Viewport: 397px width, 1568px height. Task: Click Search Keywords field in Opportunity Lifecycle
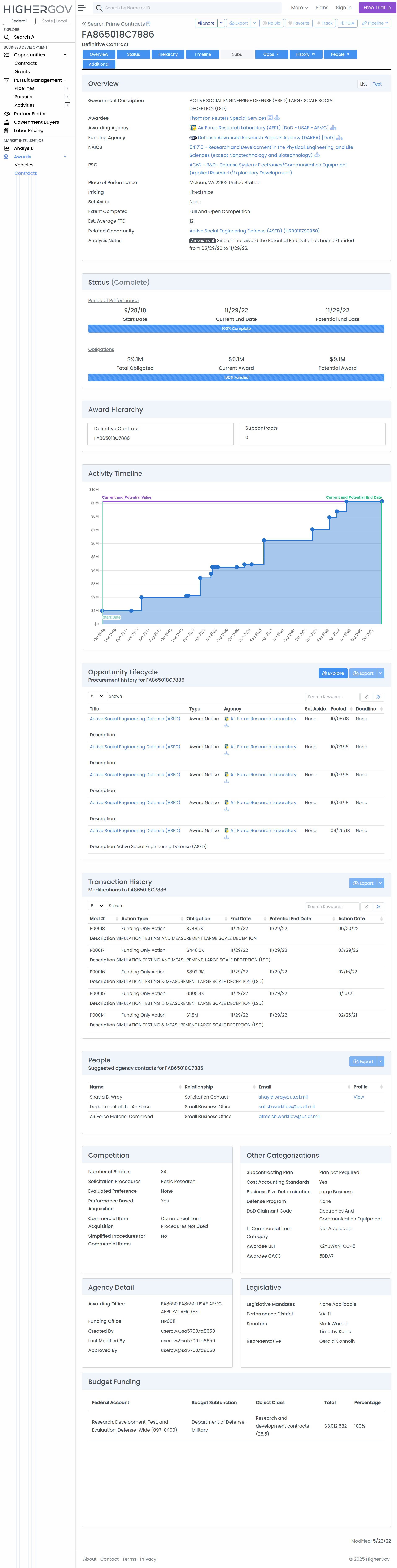(x=332, y=697)
